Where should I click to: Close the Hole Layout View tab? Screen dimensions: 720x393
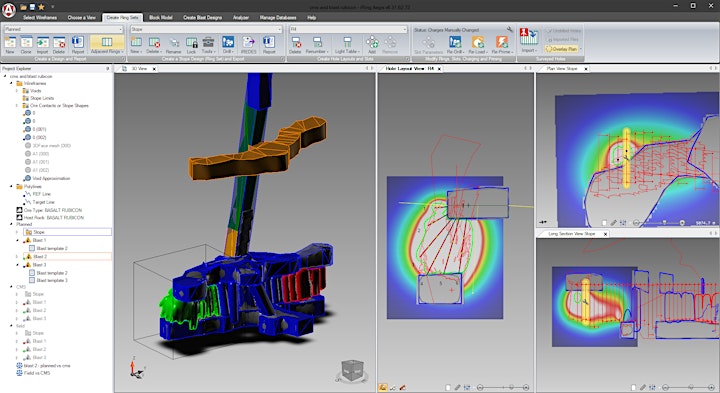click(439, 69)
